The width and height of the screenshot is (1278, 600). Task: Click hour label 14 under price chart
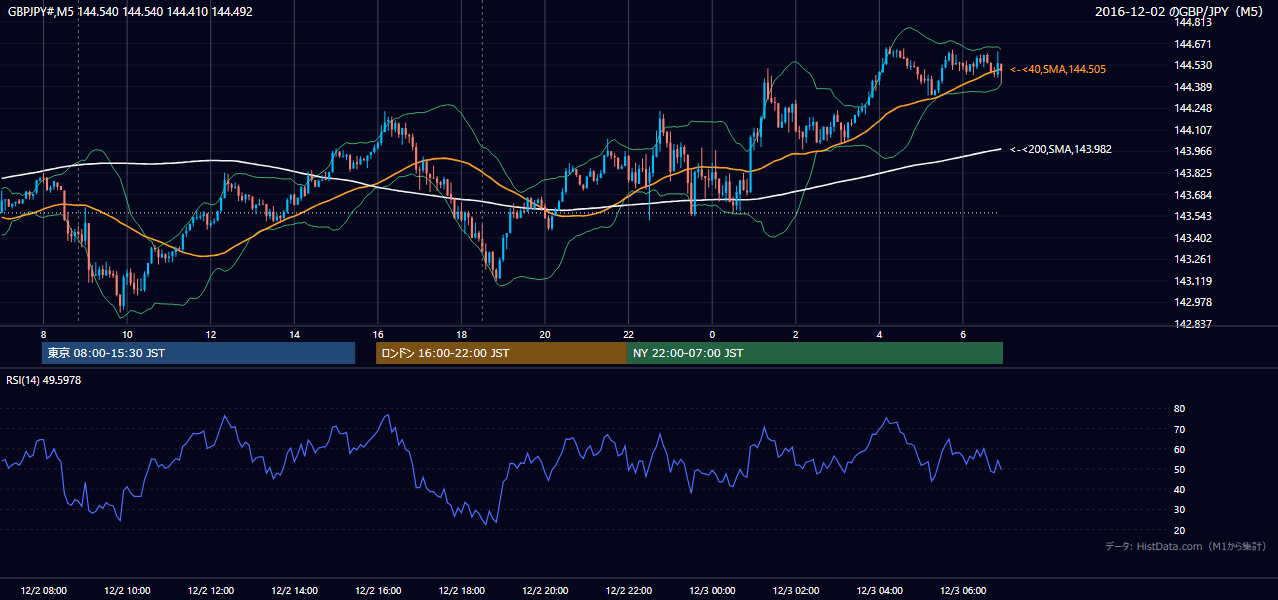(x=294, y=334)
